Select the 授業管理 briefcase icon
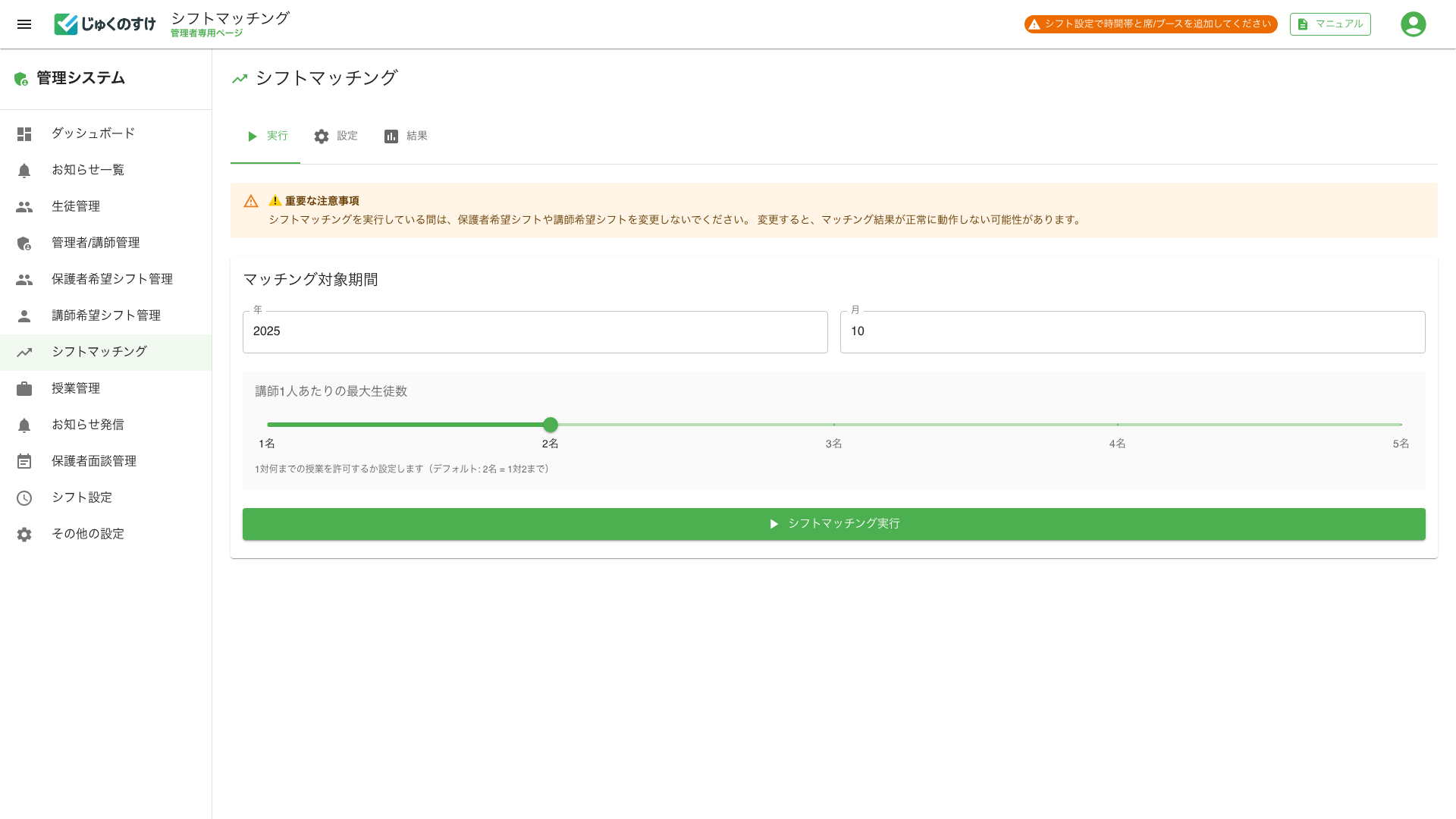This screenshot has width=1456, height=819. (x=24, y=388)
